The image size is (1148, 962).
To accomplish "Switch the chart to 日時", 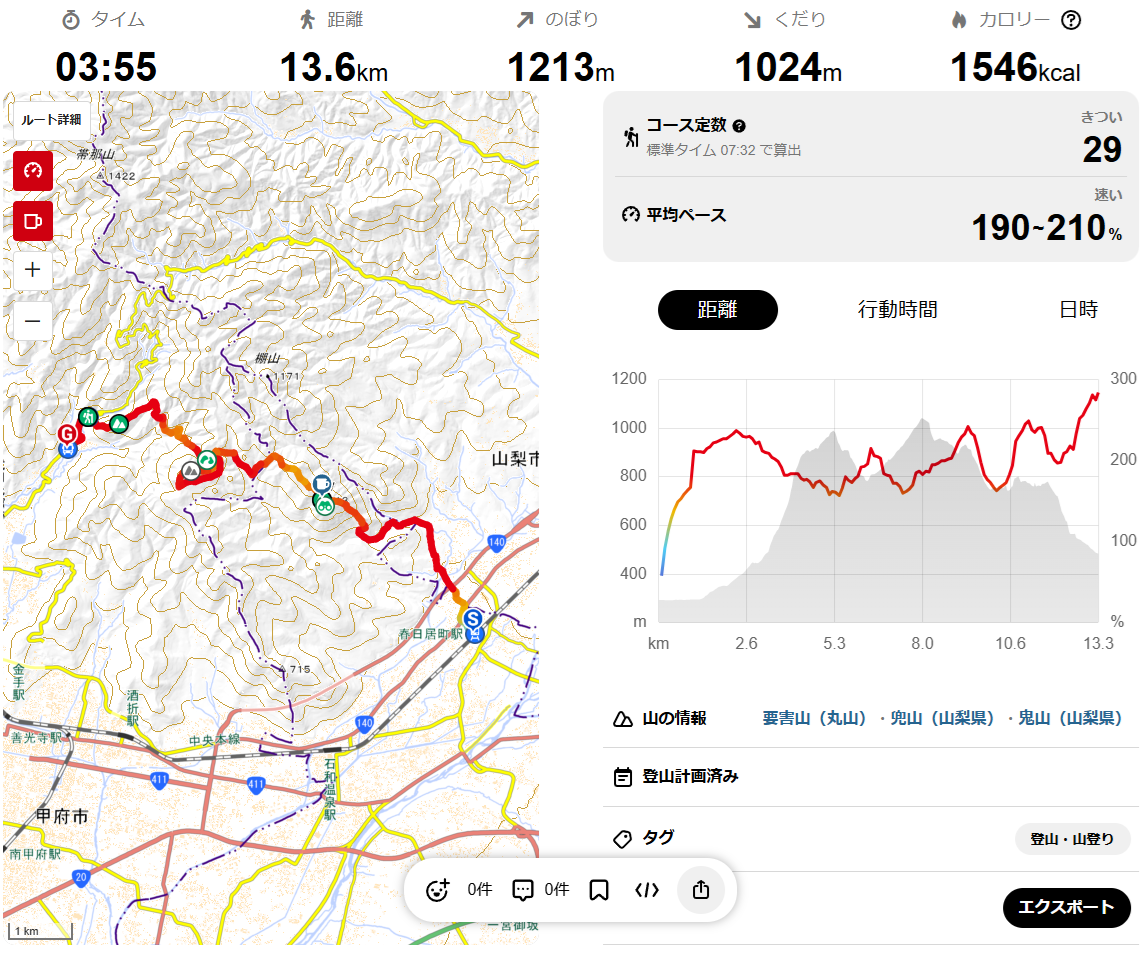I will point(1078,310).
